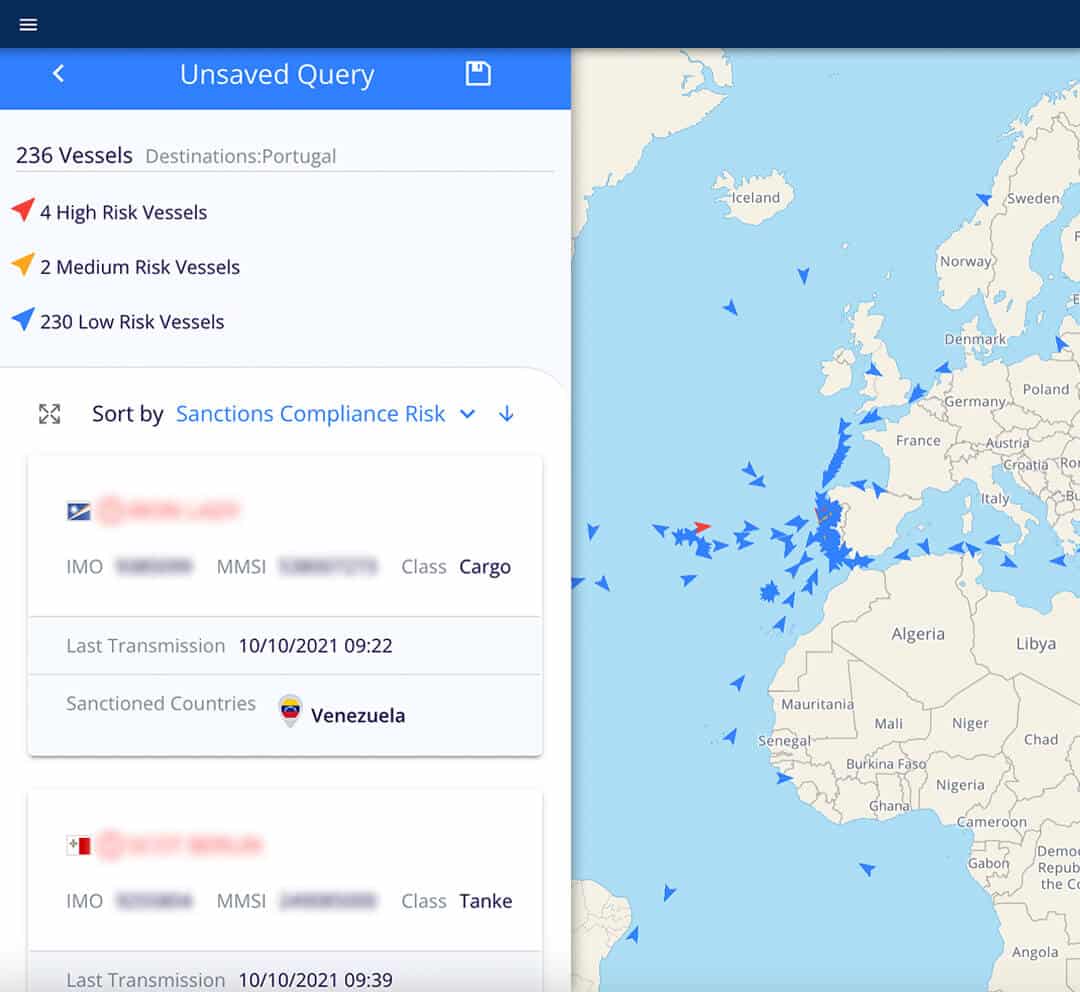
Task: Click last transmission 10/10/2021 09:39
Action: click(x=315, y=980)
